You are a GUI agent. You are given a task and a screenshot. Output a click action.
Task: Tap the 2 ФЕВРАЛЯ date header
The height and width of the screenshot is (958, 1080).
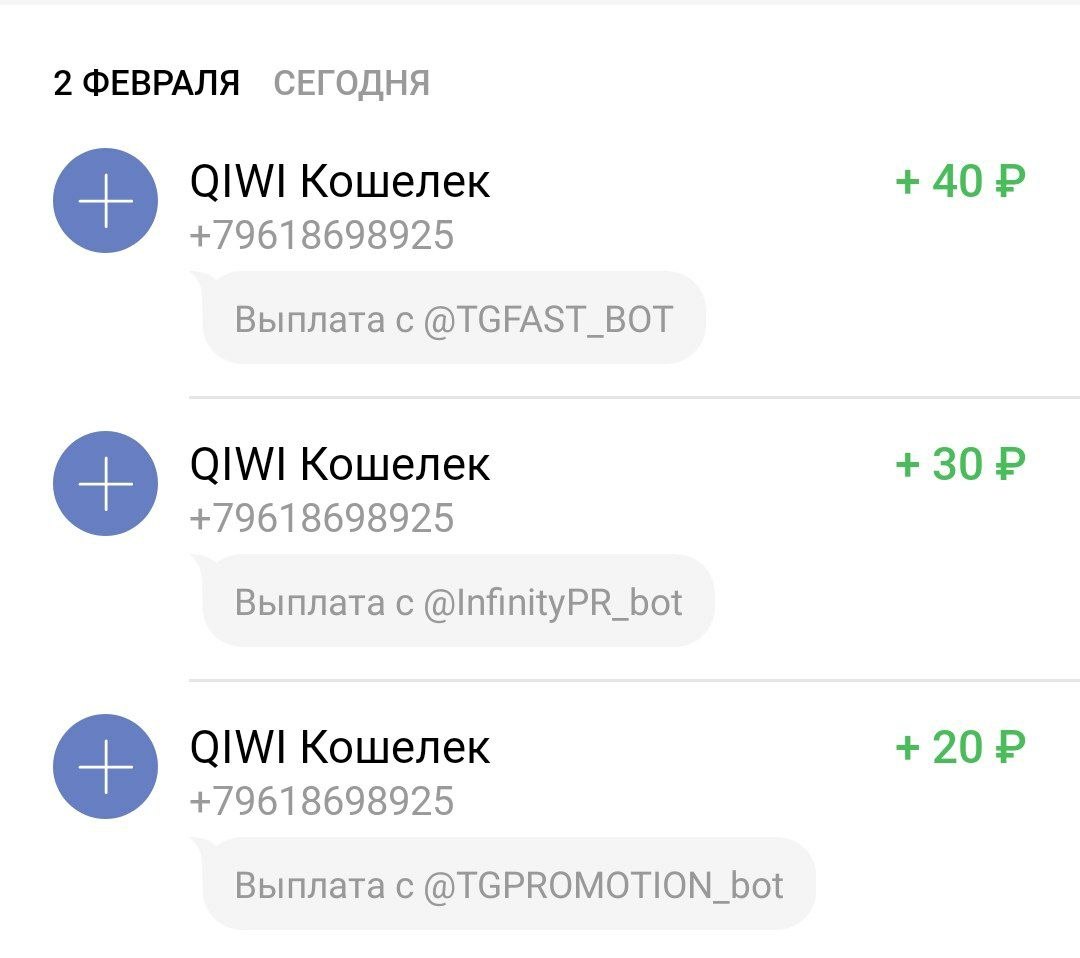146,83
